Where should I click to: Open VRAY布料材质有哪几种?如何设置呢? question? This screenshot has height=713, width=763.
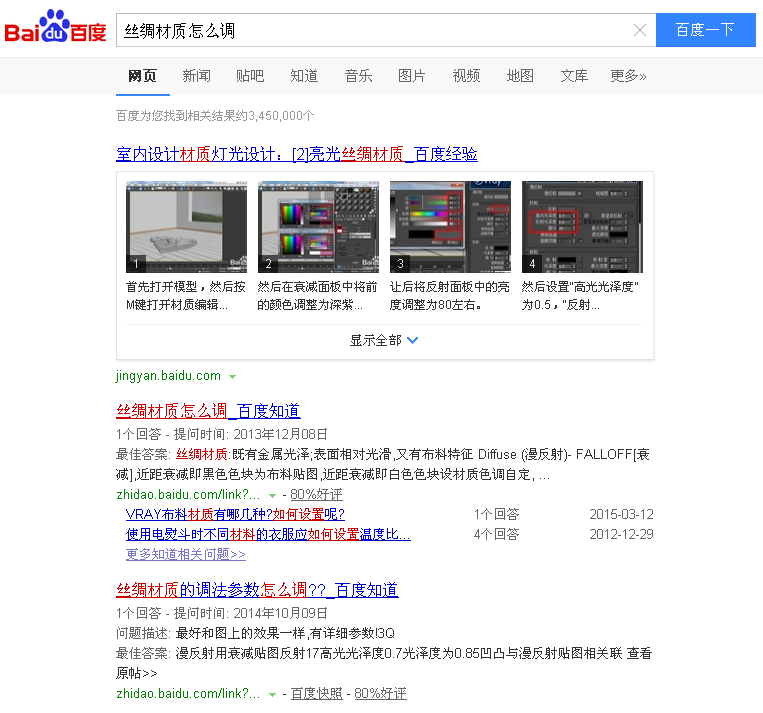pos(235,514)
